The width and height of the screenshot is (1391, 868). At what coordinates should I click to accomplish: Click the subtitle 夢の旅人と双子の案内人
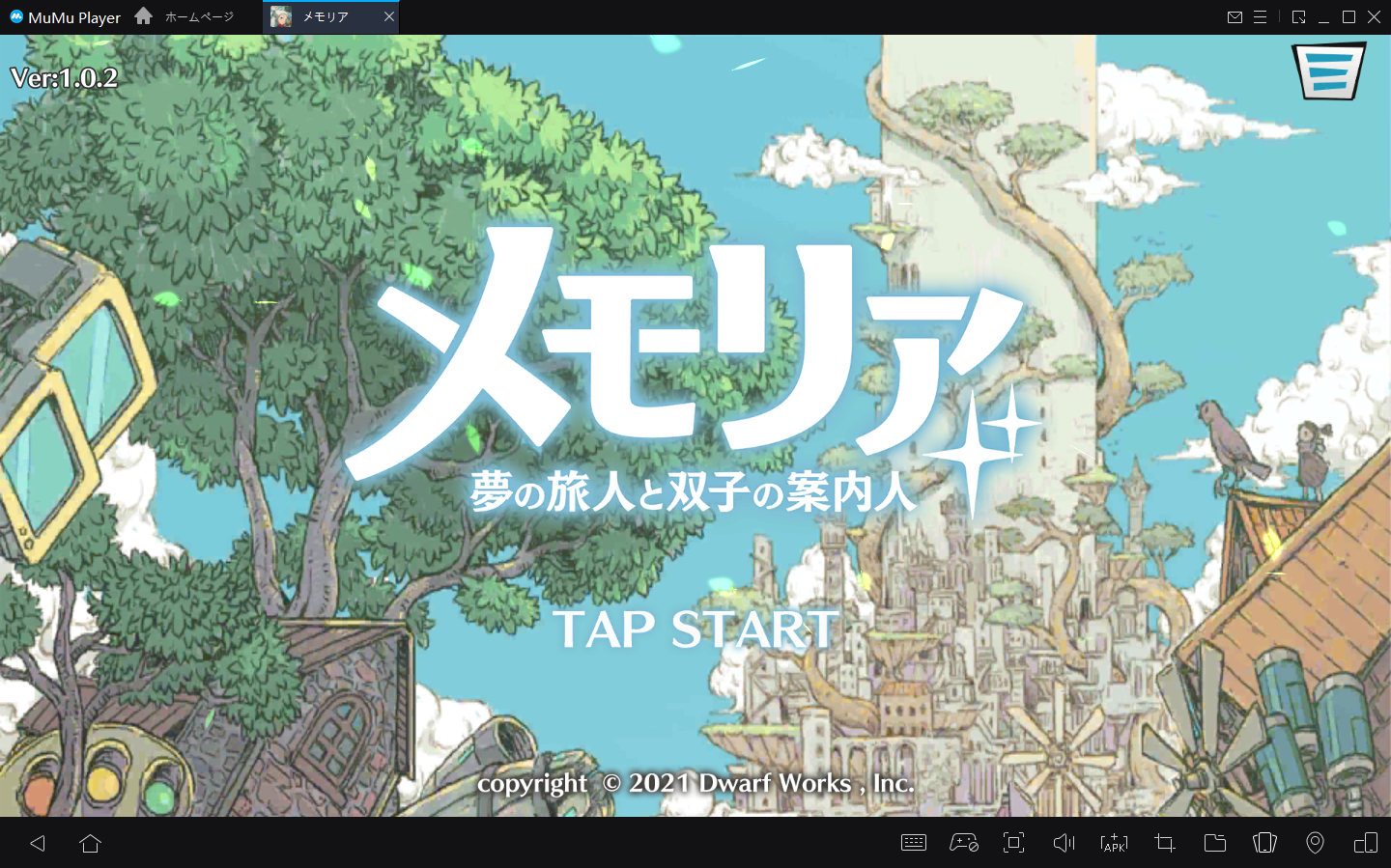pyautogui.click(x=693, y=491)
